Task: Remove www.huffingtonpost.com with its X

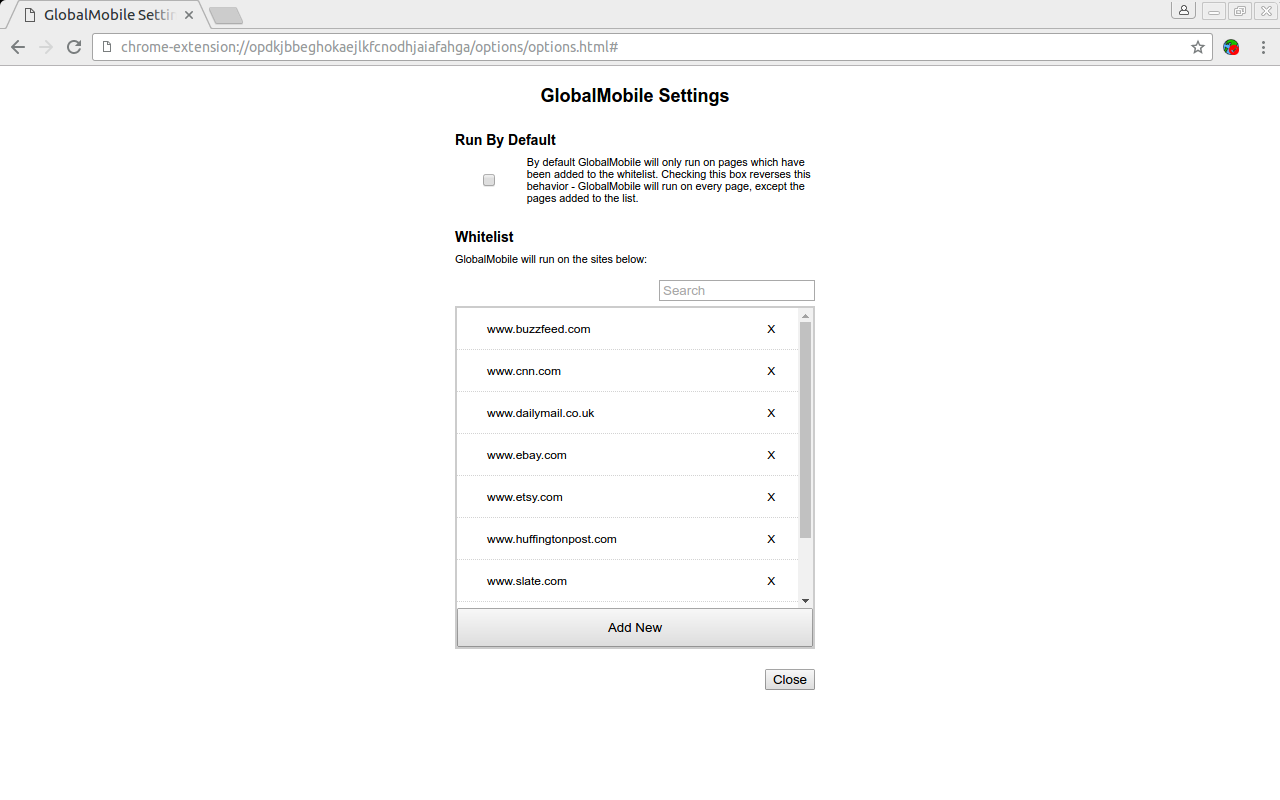Action: click(771, 539)
